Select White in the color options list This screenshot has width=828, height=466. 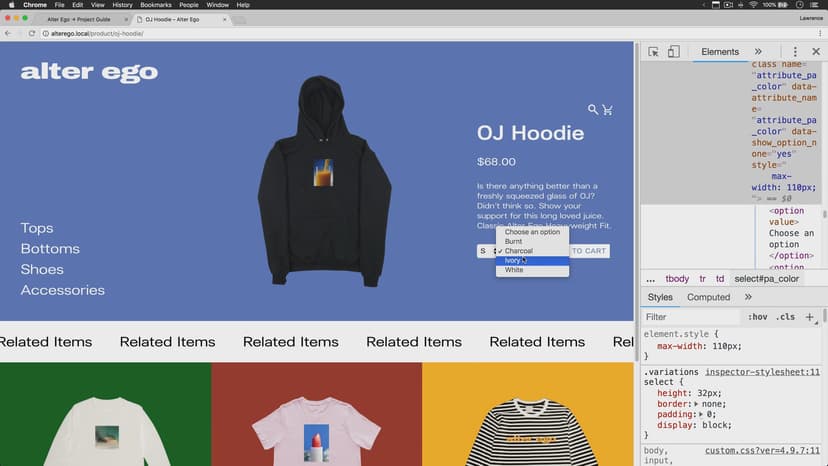[514, 270]
